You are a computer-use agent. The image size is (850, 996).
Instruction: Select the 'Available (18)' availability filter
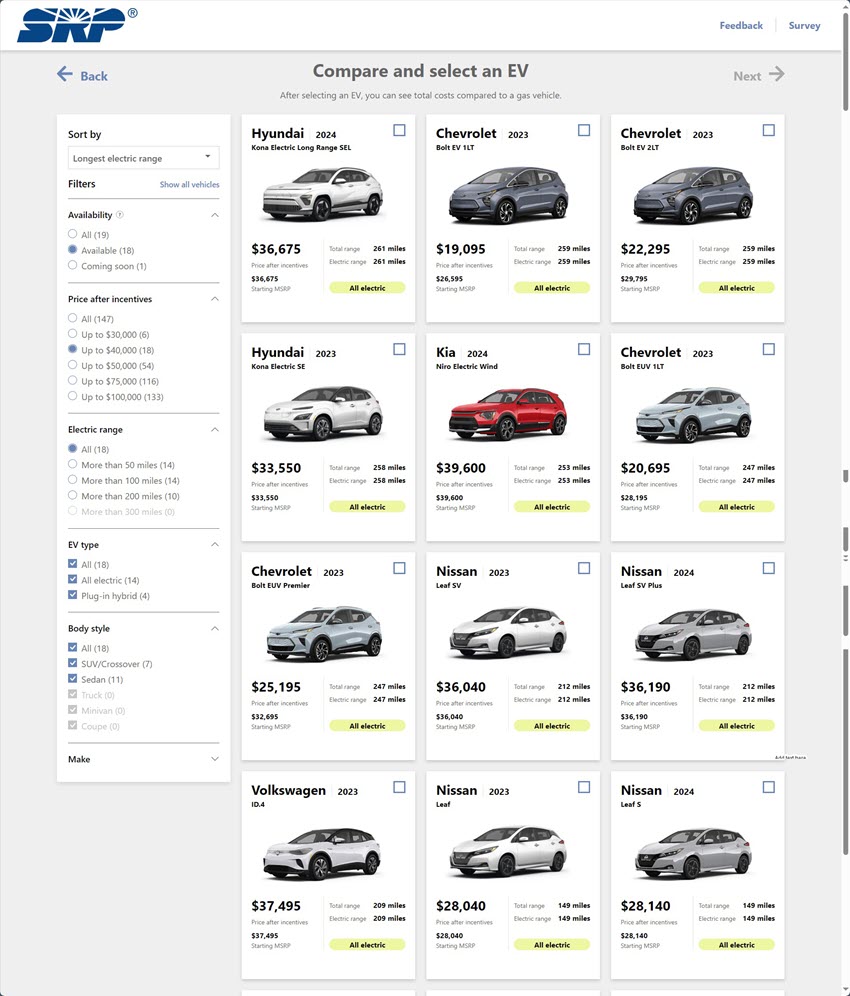71,250
